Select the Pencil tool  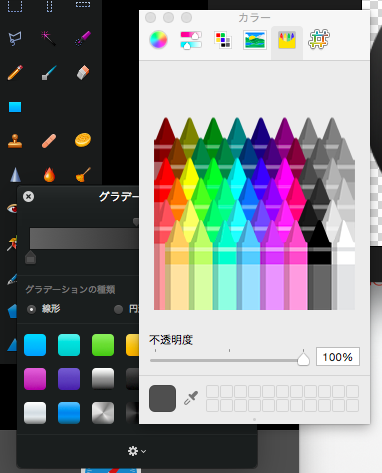coord(15,72)
